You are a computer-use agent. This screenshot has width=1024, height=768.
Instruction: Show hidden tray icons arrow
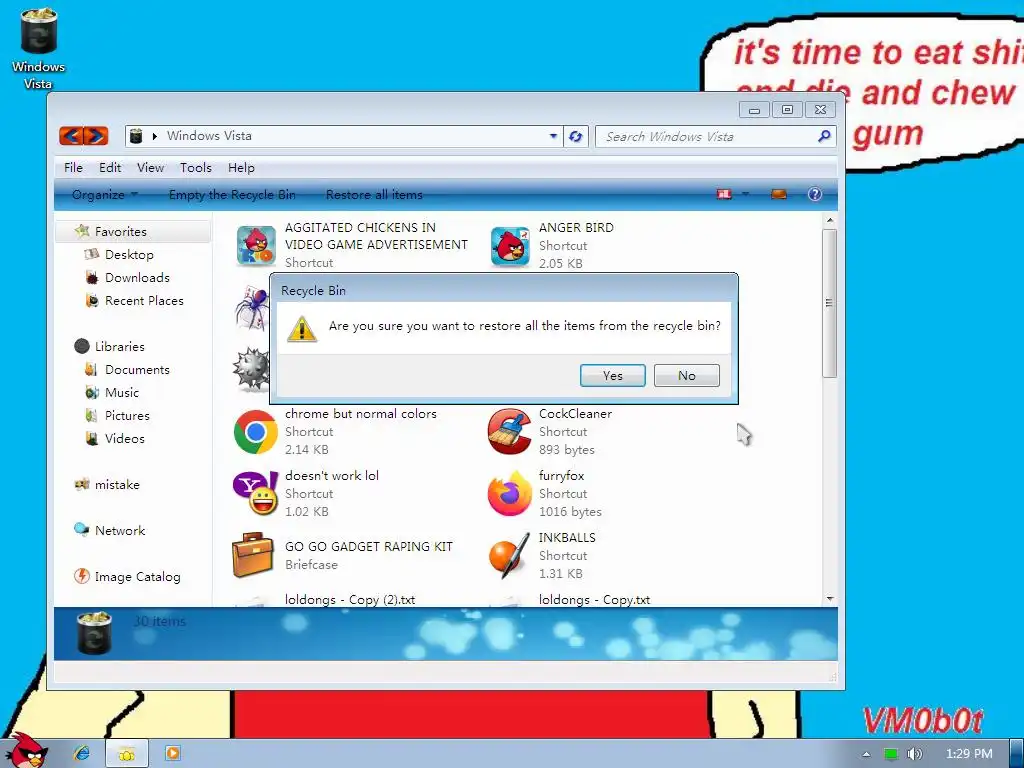(866, 754)
